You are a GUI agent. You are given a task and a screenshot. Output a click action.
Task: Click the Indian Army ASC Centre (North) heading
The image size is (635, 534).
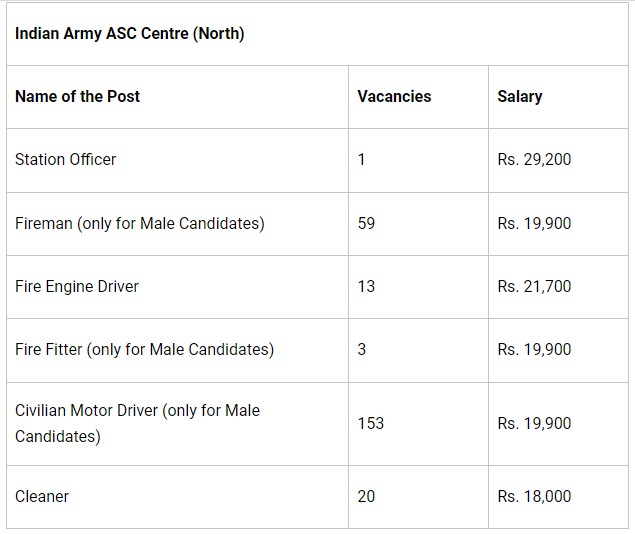(130, 33)
